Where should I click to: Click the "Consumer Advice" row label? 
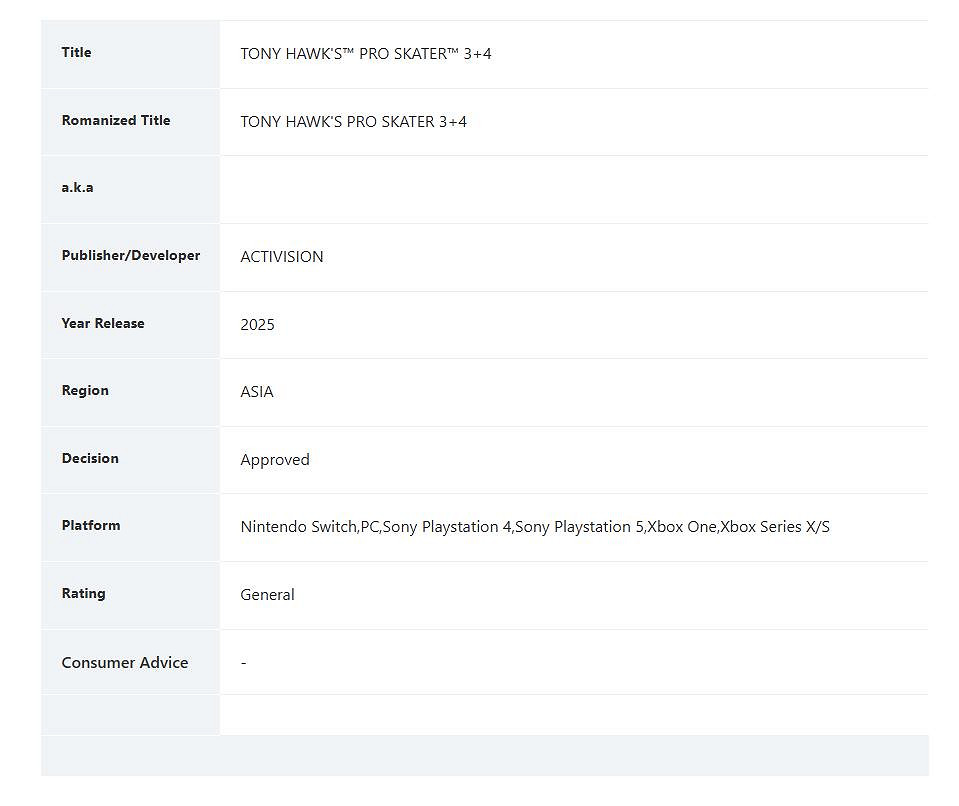pyautogui.click(x=125, y=663)
